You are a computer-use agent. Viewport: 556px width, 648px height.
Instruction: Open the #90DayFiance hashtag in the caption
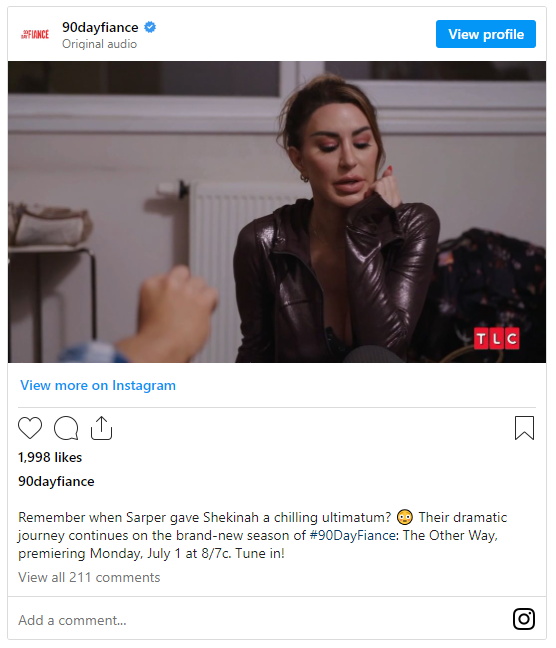(354, 535)
